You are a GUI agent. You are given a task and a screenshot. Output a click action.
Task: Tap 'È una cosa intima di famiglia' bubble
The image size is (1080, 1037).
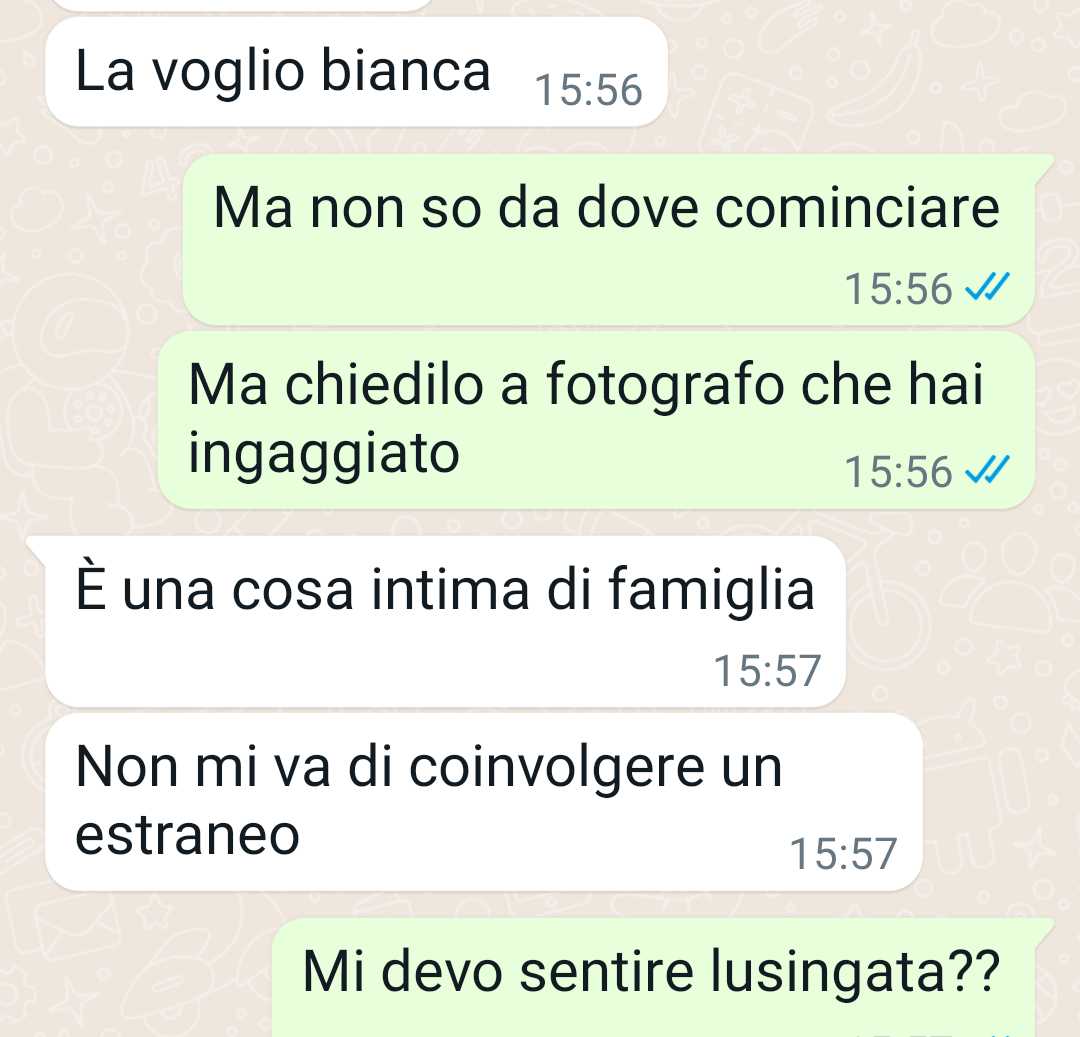coord(445,622)
